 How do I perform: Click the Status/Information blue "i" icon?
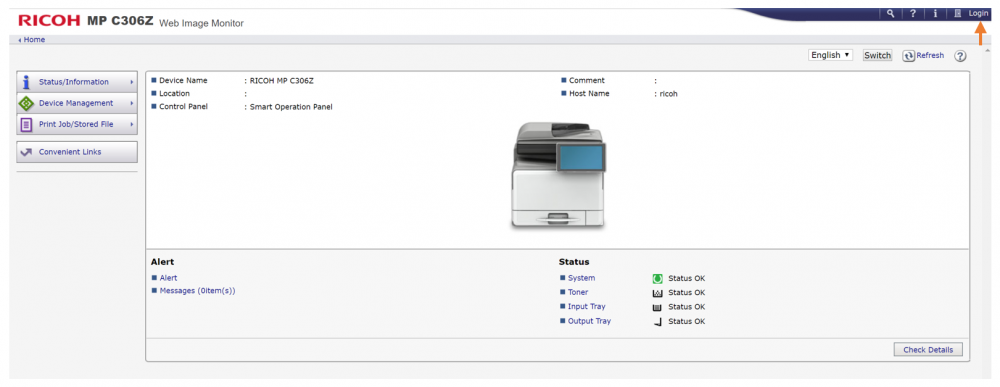[x=26, y=82]
